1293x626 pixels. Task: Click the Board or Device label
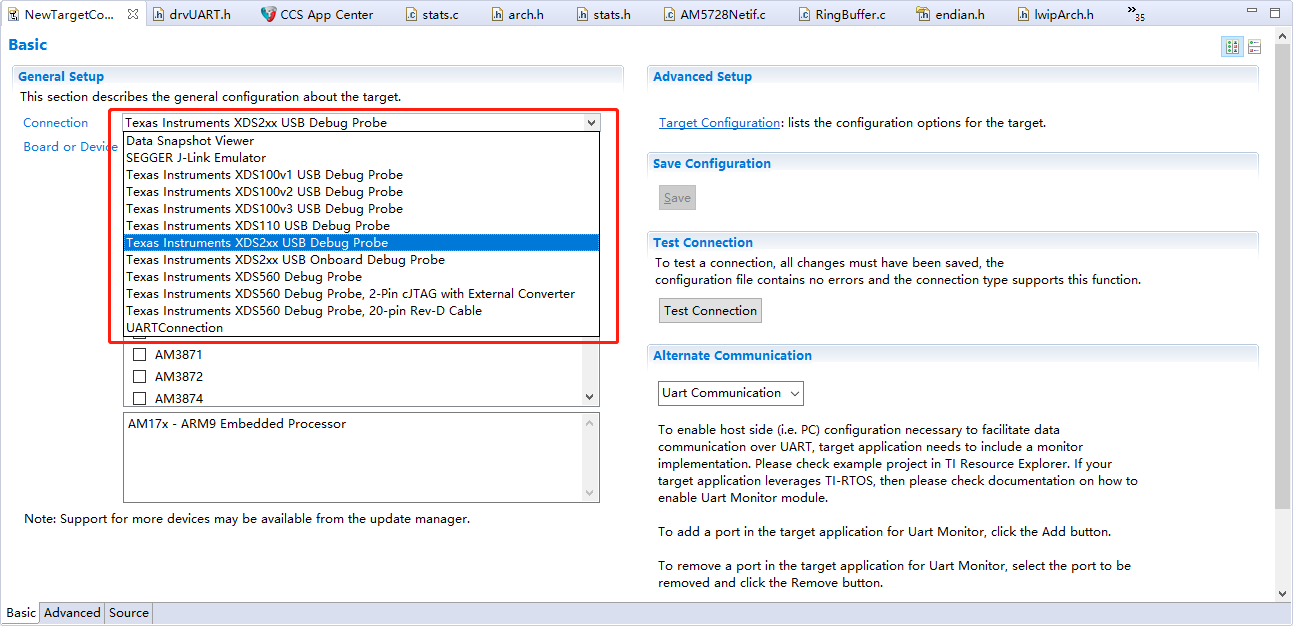click(x=70, y=147)
